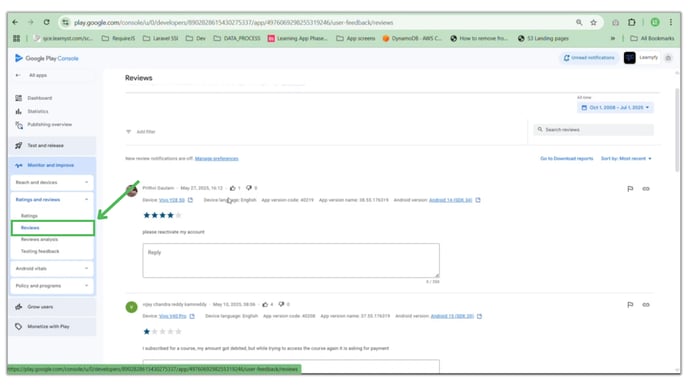Open the green browser profile avatar
This screenshot has width=688, height=387.
coord(655,22)
